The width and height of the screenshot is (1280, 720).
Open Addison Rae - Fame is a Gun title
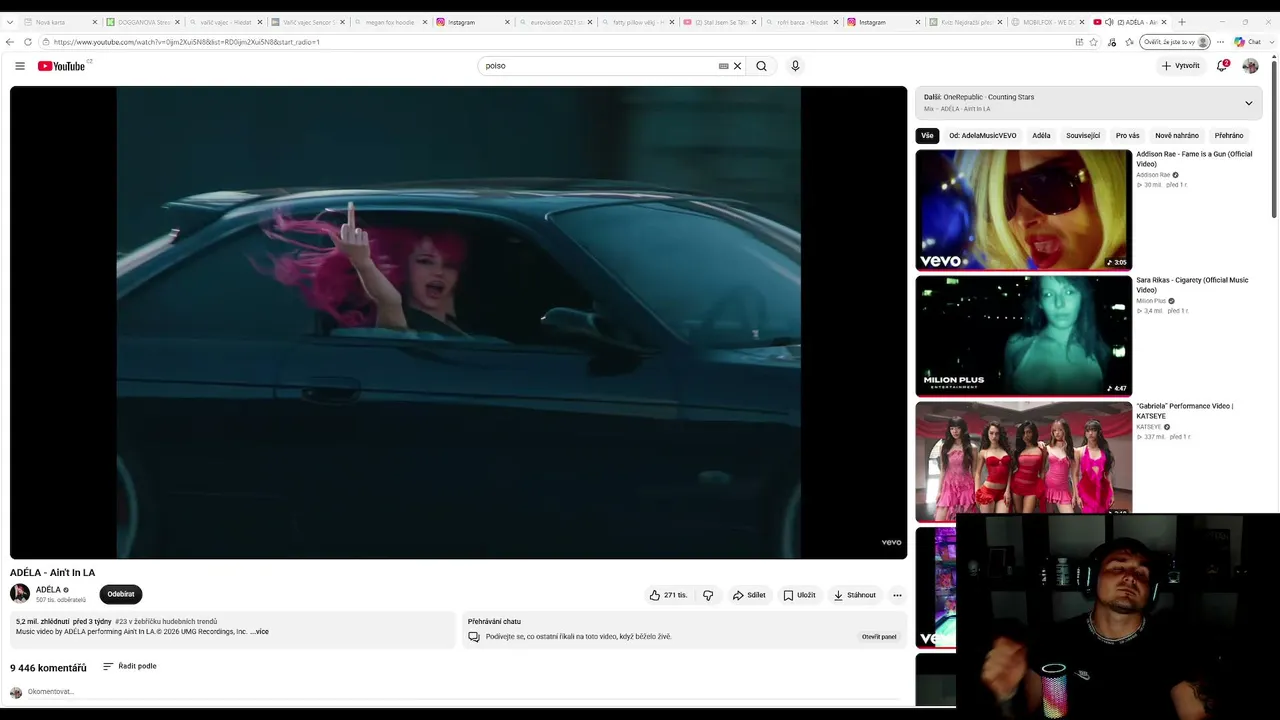click(1194, 159)
